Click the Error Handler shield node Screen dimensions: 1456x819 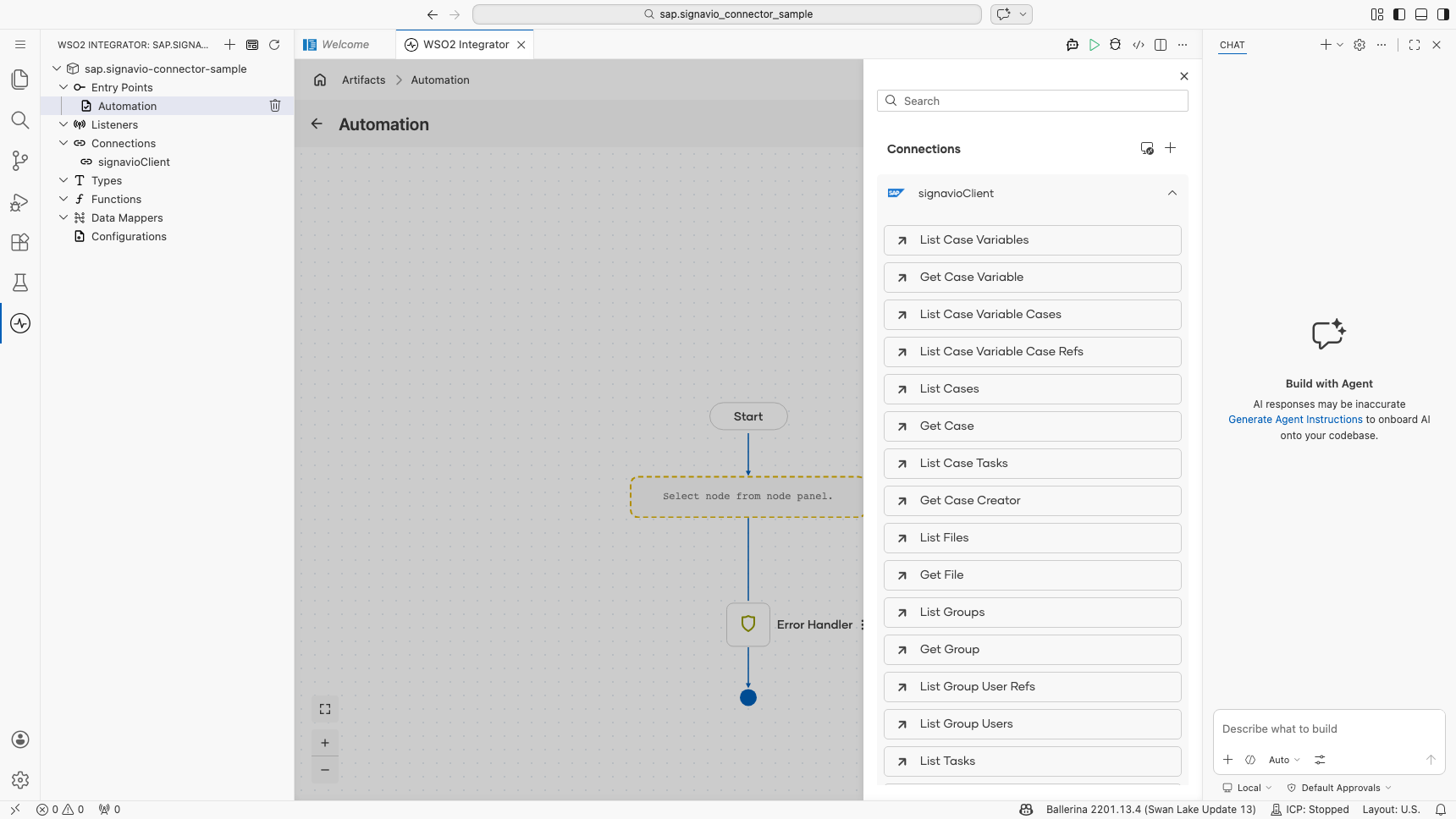[748, 624]
